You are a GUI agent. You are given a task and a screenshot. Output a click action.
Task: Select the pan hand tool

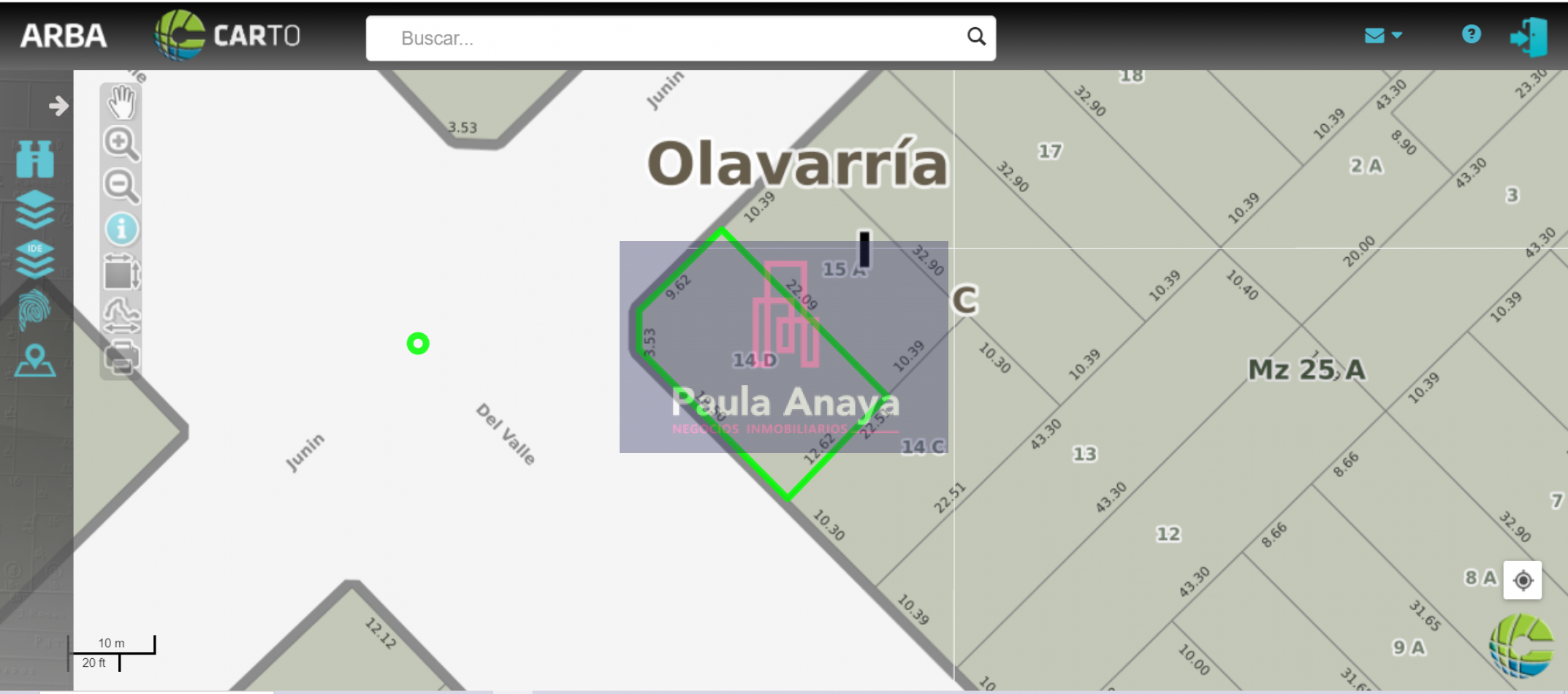pos(121,102)
